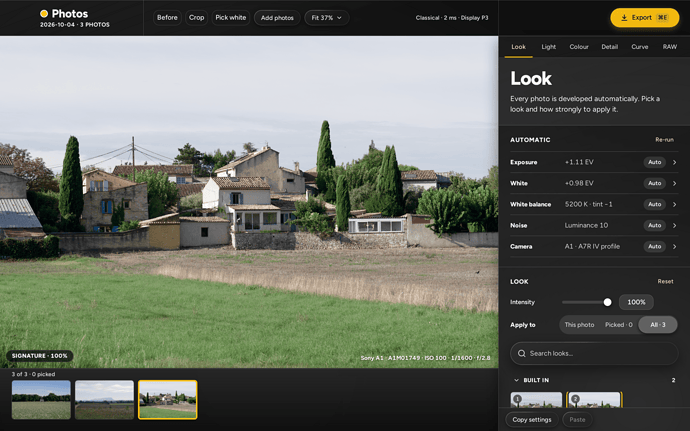690x431 pixels.
Task: Toggle Auto for Noise
Action: [x=654, y=225]
